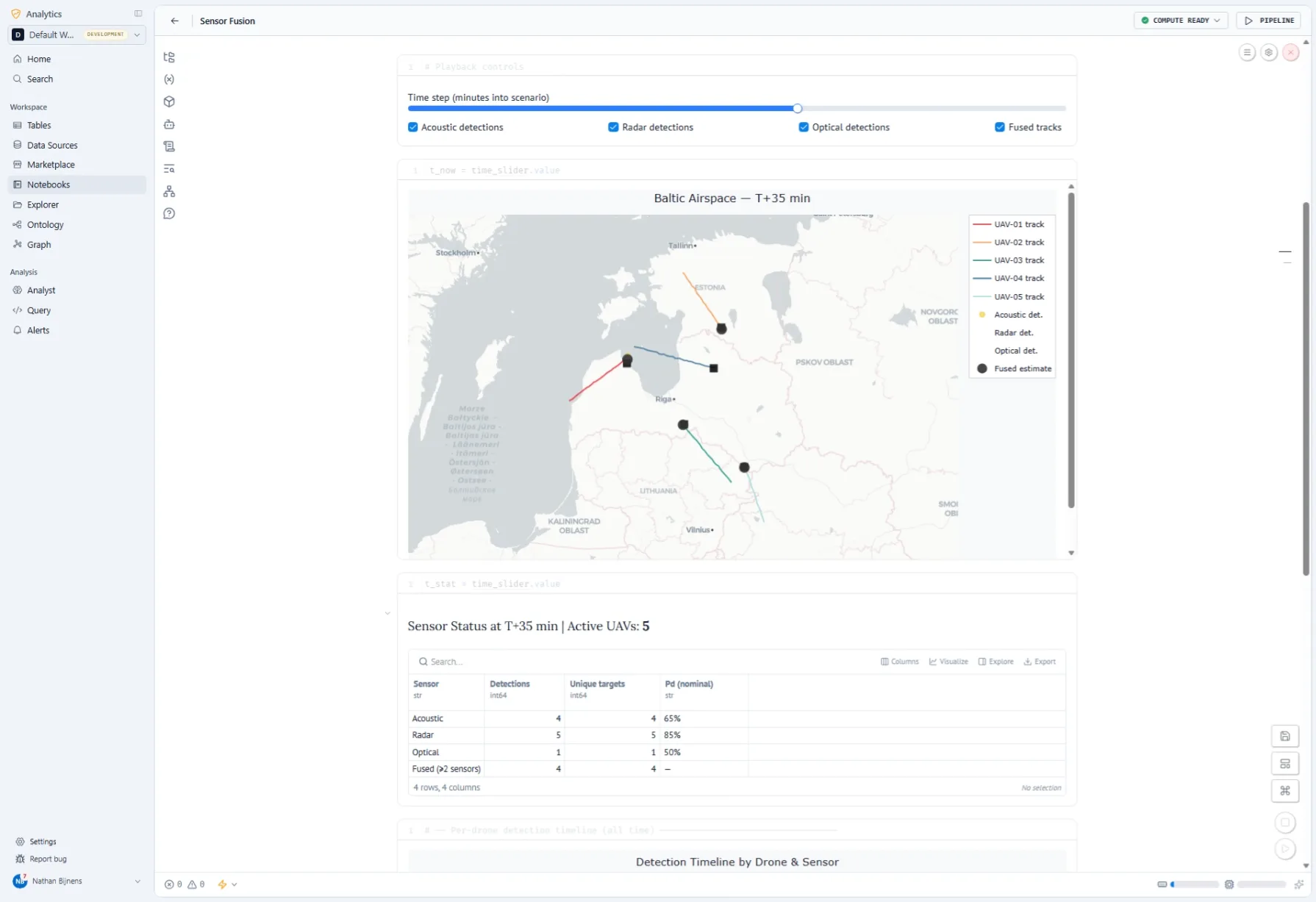Toggle Fused estimate legend entry
The height and width of the screenshot is (902, 1316).
point(1013,369)
